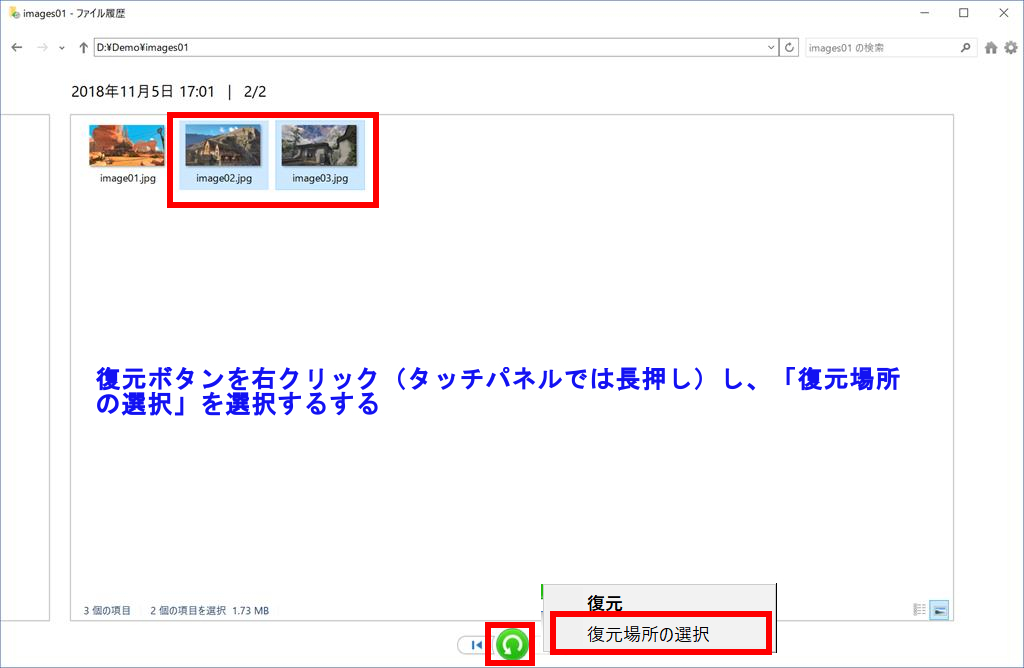Switch to details list view
Viewport: 1024px width, 668px height.
point(919,610)
